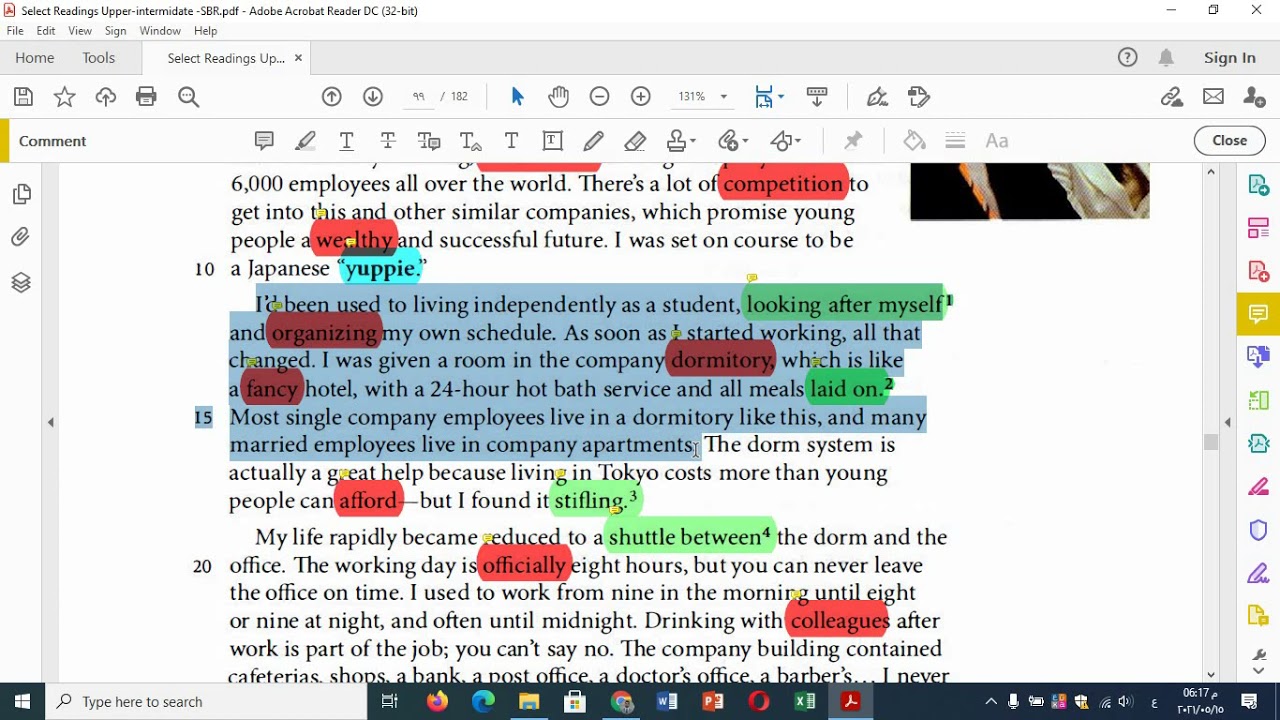Open the zoom level dropdown at 131%
The image size is (1280, 720).
point(723,97)
